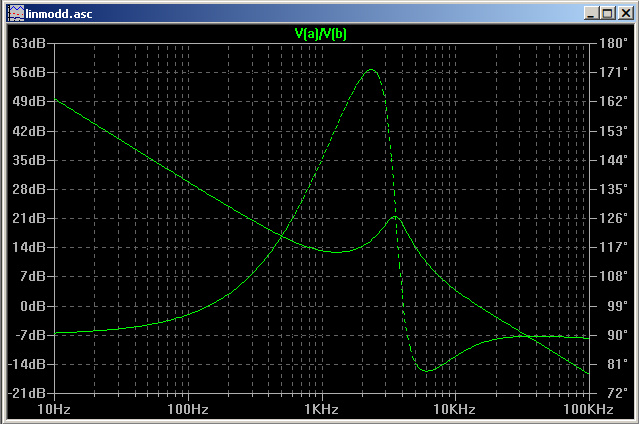The image size is (639, 424).
Task: Click the 153° phase axis label
Action: (613, 131)
